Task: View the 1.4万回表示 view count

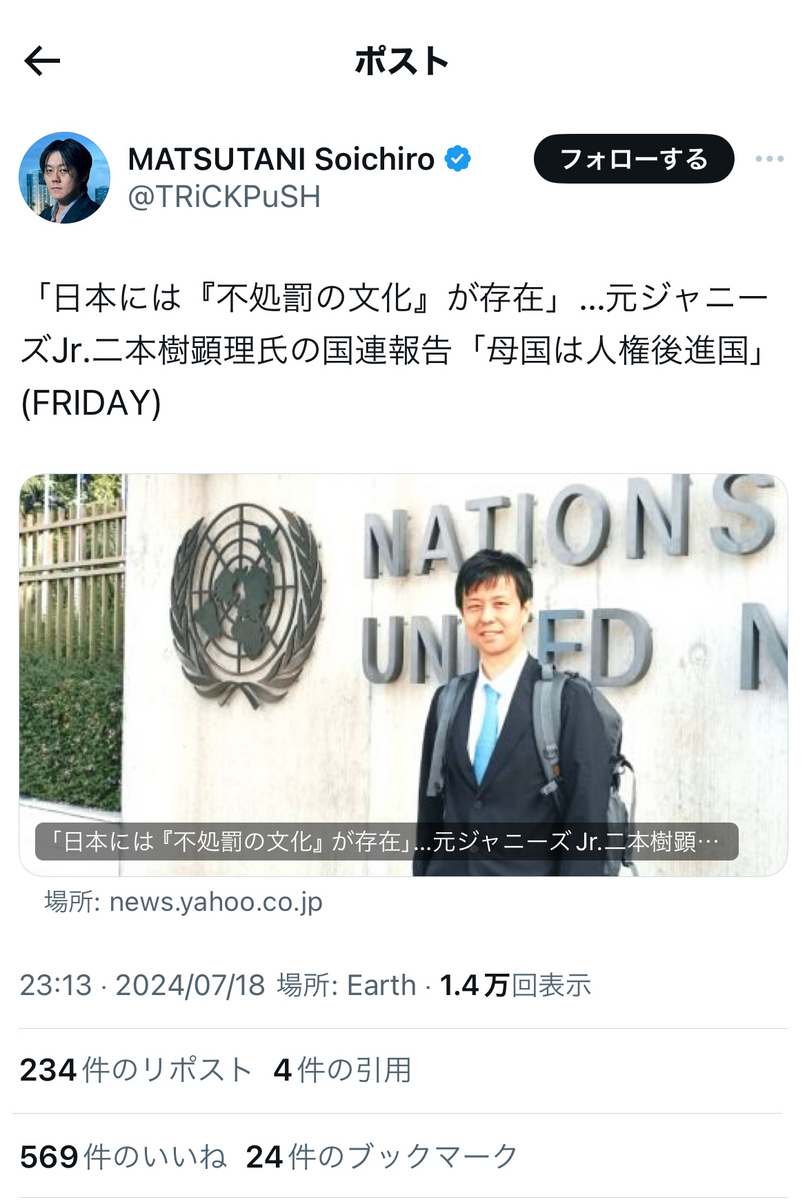Action: tap(516, 985)
